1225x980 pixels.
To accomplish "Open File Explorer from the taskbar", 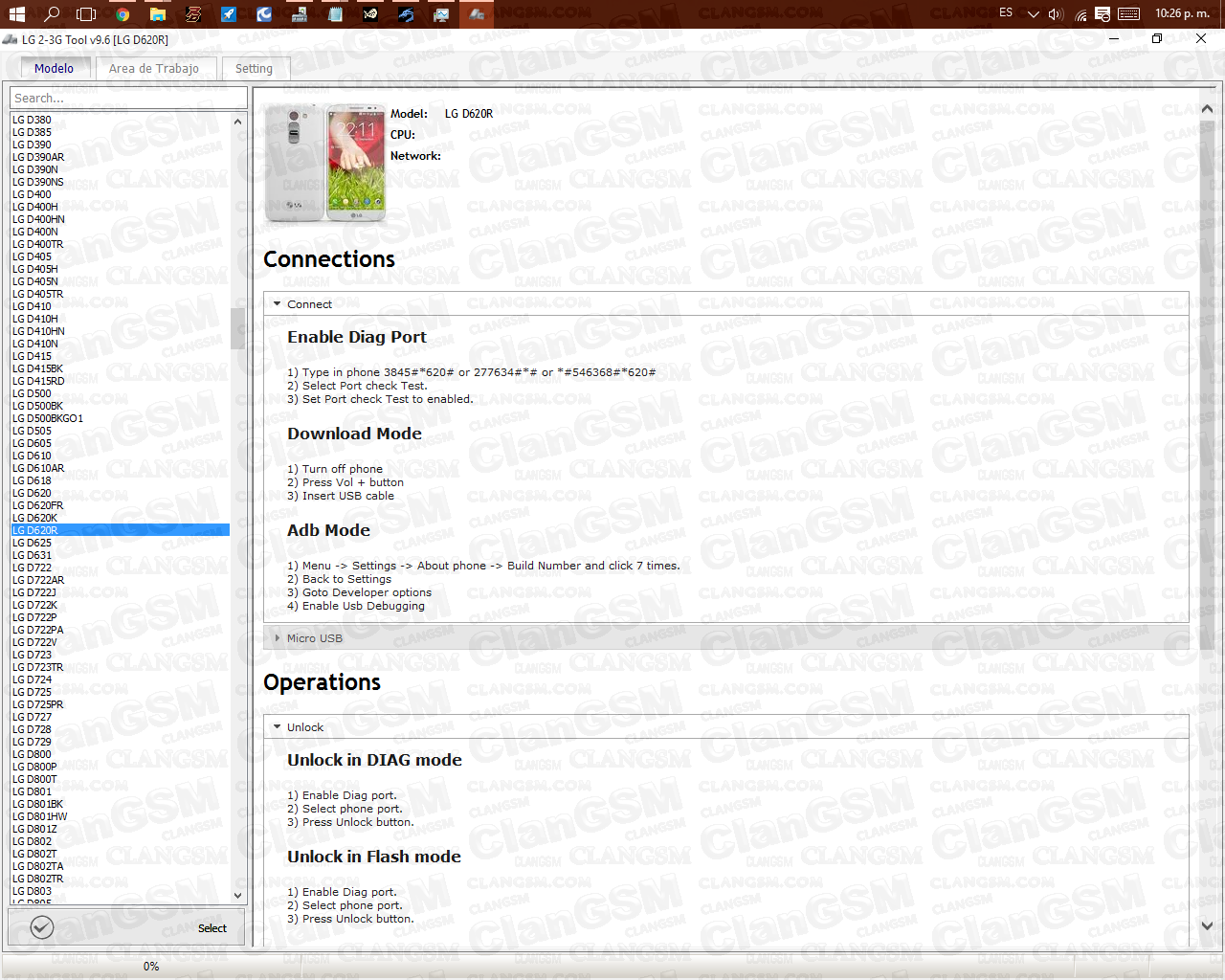I will (x=158, y=13).
